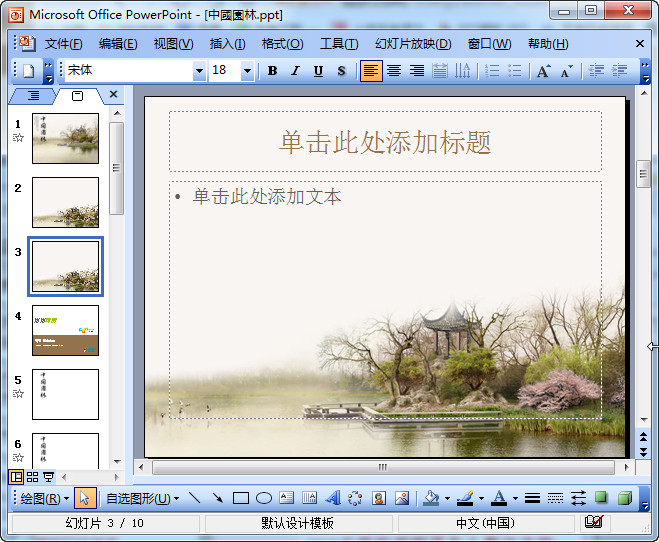659x542 pixels.
Task: Toggle italic text formatting
Action: click(295, 71)
